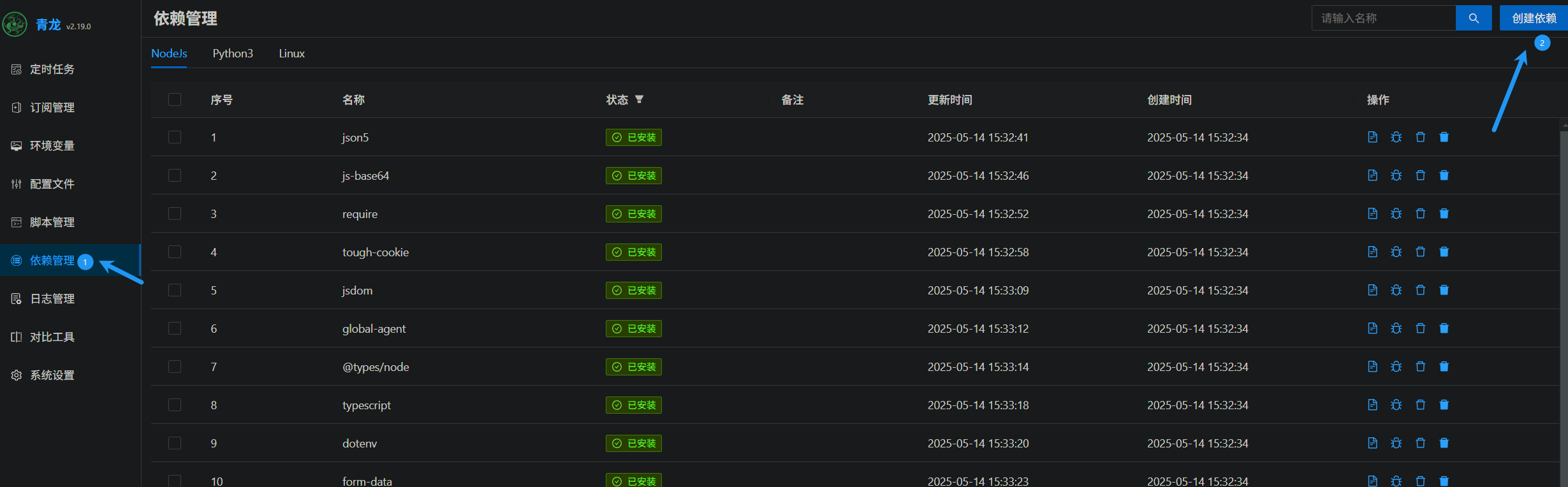Screen dimensions: 1568x487
Task: Click the bug icon in the dotenv row
Action: pyautogui.click(x=1396, y=443)
